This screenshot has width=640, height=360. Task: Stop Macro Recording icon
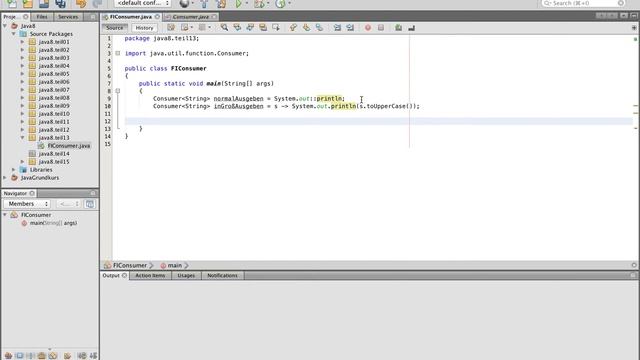coord(381,28)
